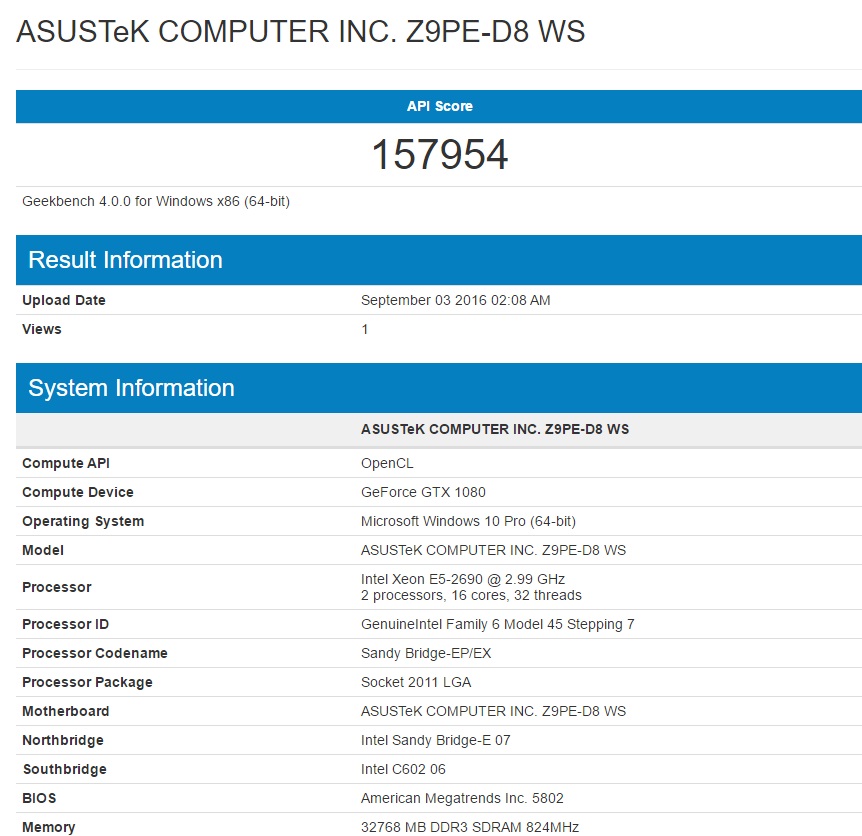The height and width of the screenshot is (836, 862).
Task: Select the score value 157954
Action: (x=439, y=154)
